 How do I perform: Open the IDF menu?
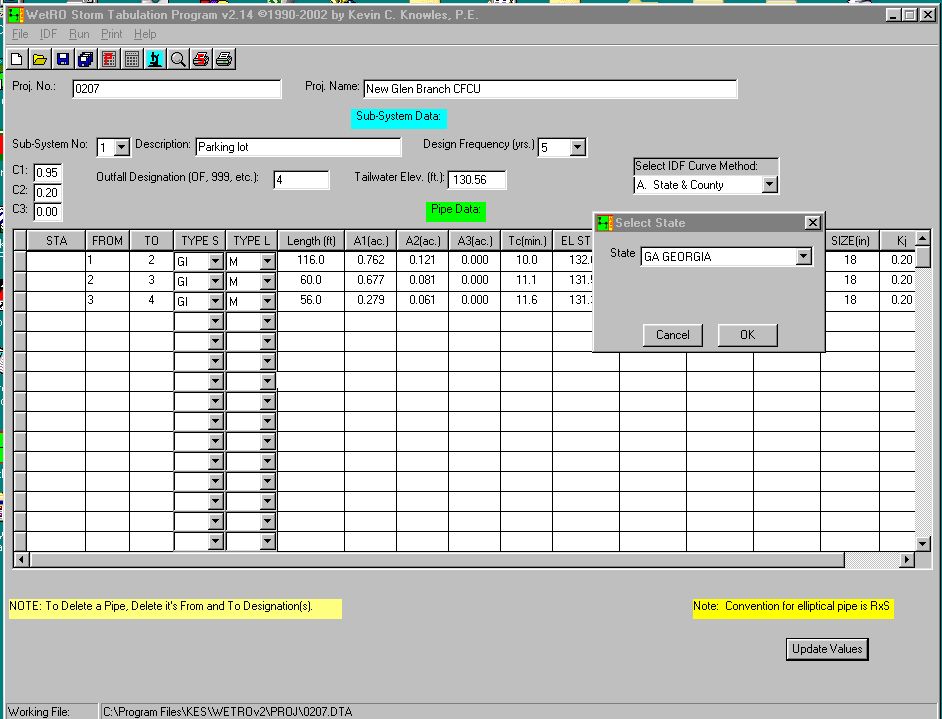pyautogui.click(x=48, y=34)
